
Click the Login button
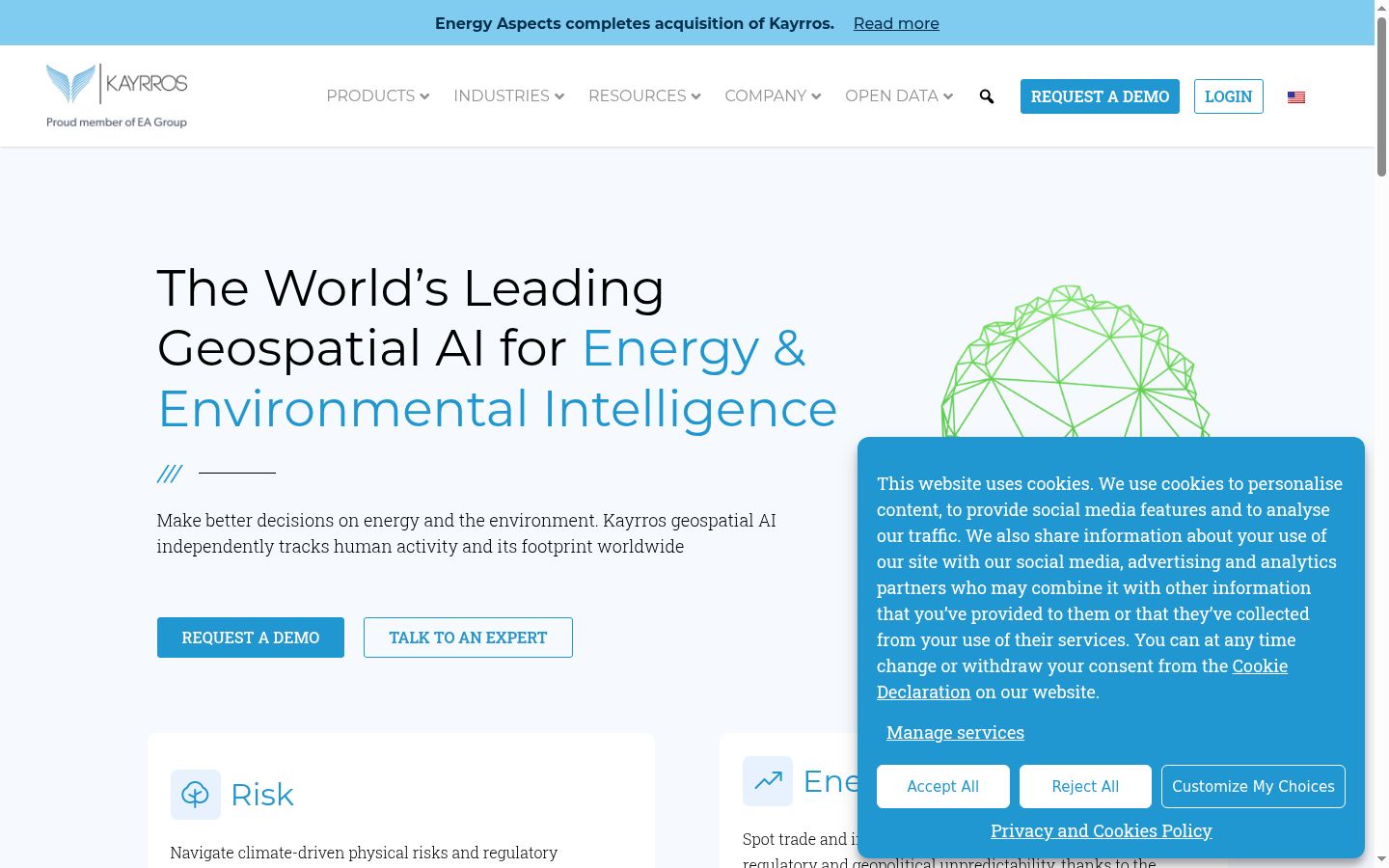tap(1229, 96)
